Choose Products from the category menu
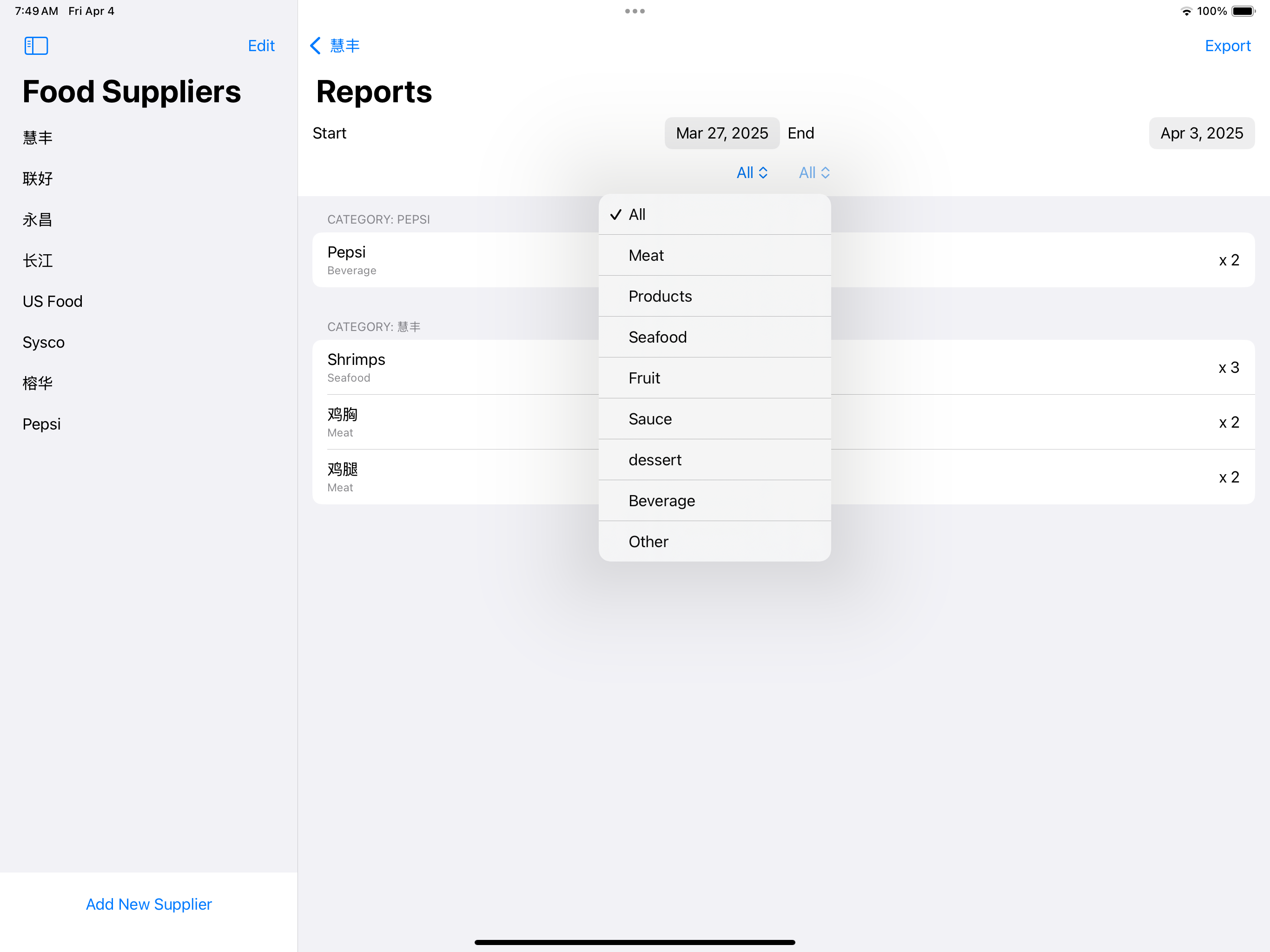 point(715,296)
